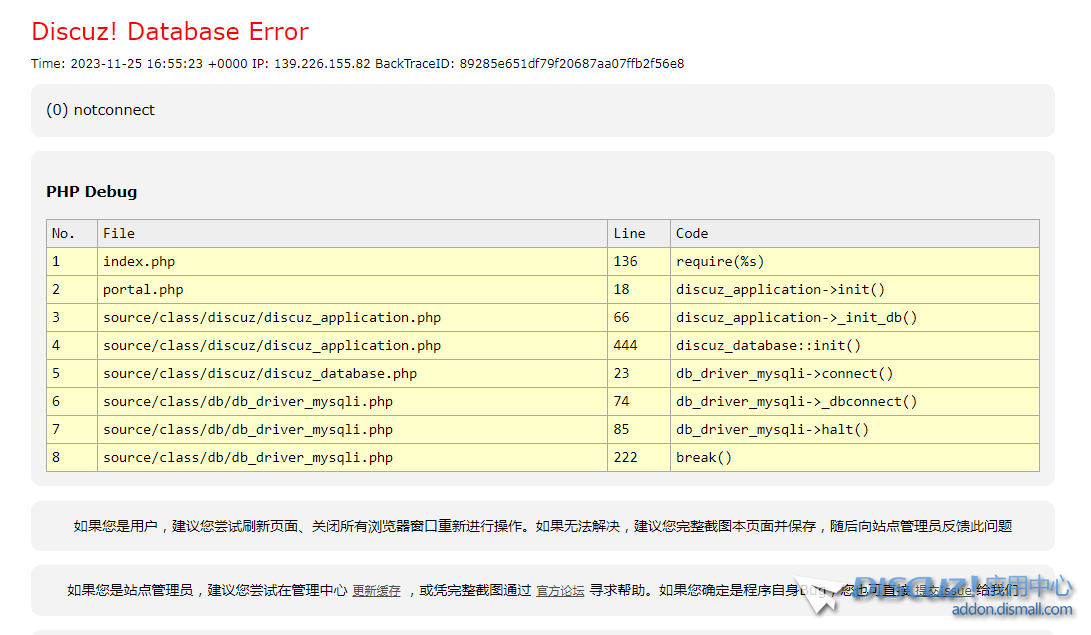Click the db_driver_mysqli.php cell in row 7
The image size is (1091, 635).
[352, 430]
